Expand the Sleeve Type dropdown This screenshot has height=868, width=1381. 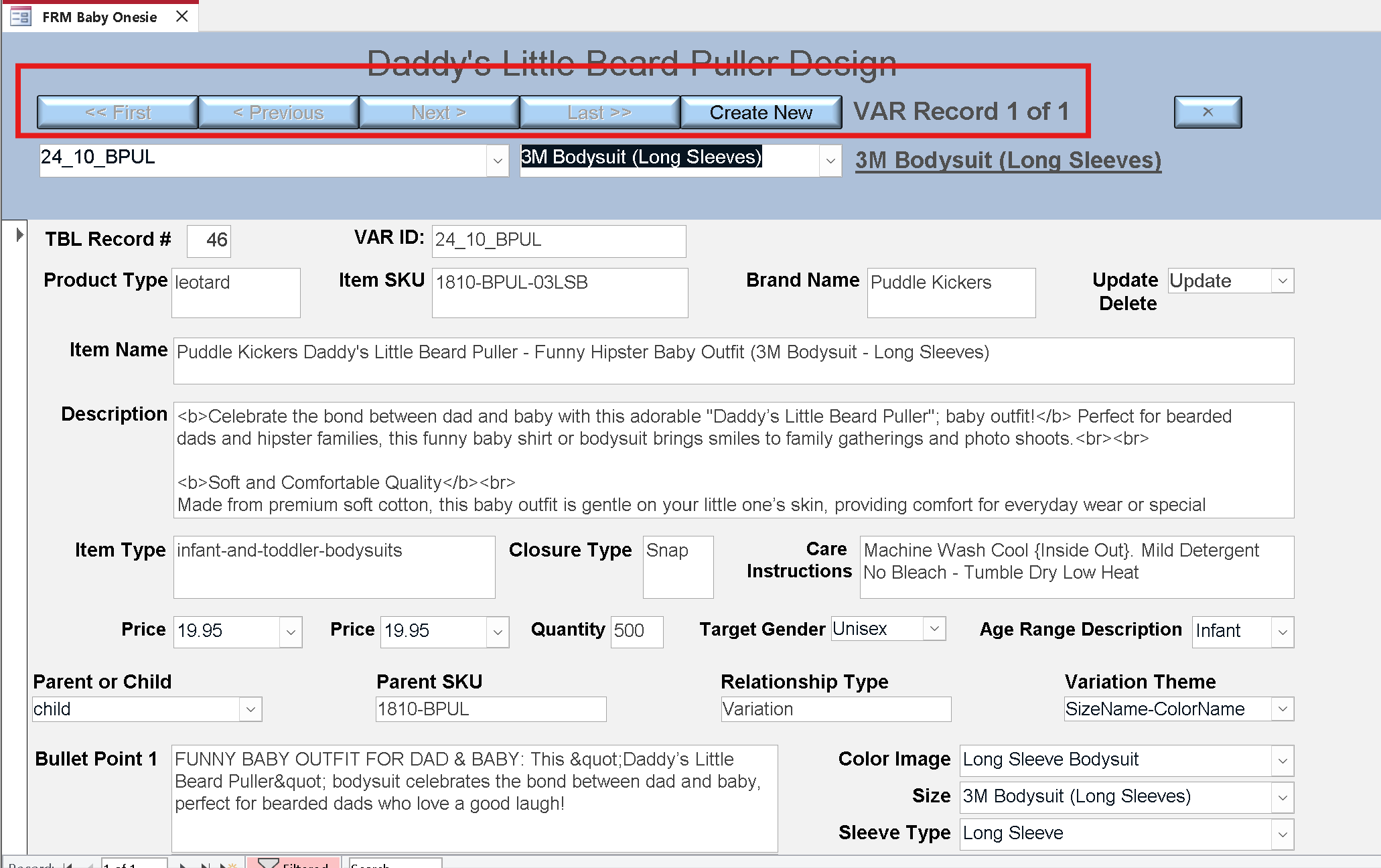1282,835
